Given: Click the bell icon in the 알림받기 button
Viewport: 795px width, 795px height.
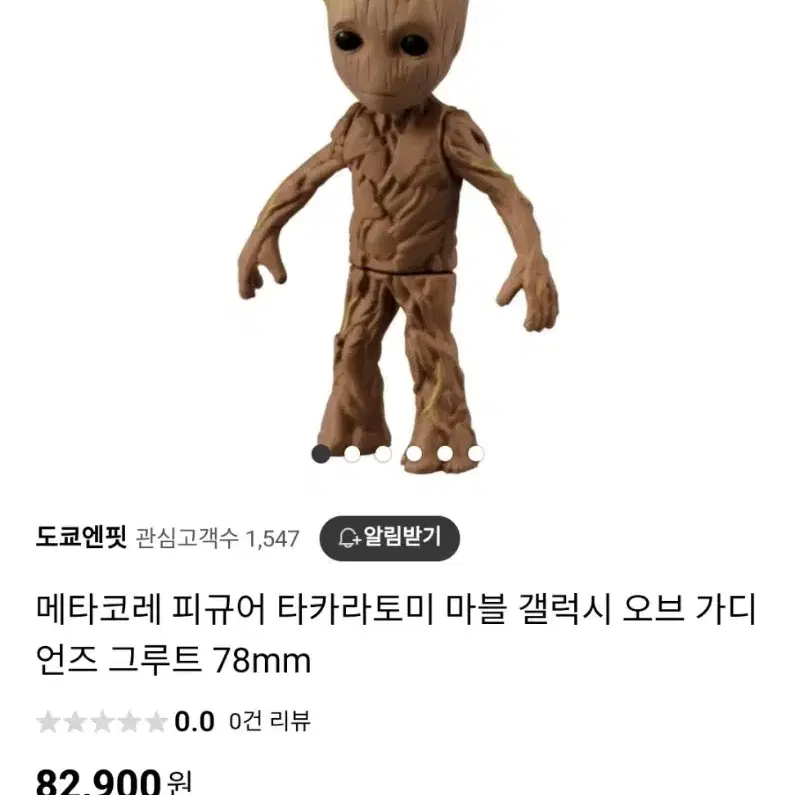Looking at the screenshot, I should (x=349, y=537).
